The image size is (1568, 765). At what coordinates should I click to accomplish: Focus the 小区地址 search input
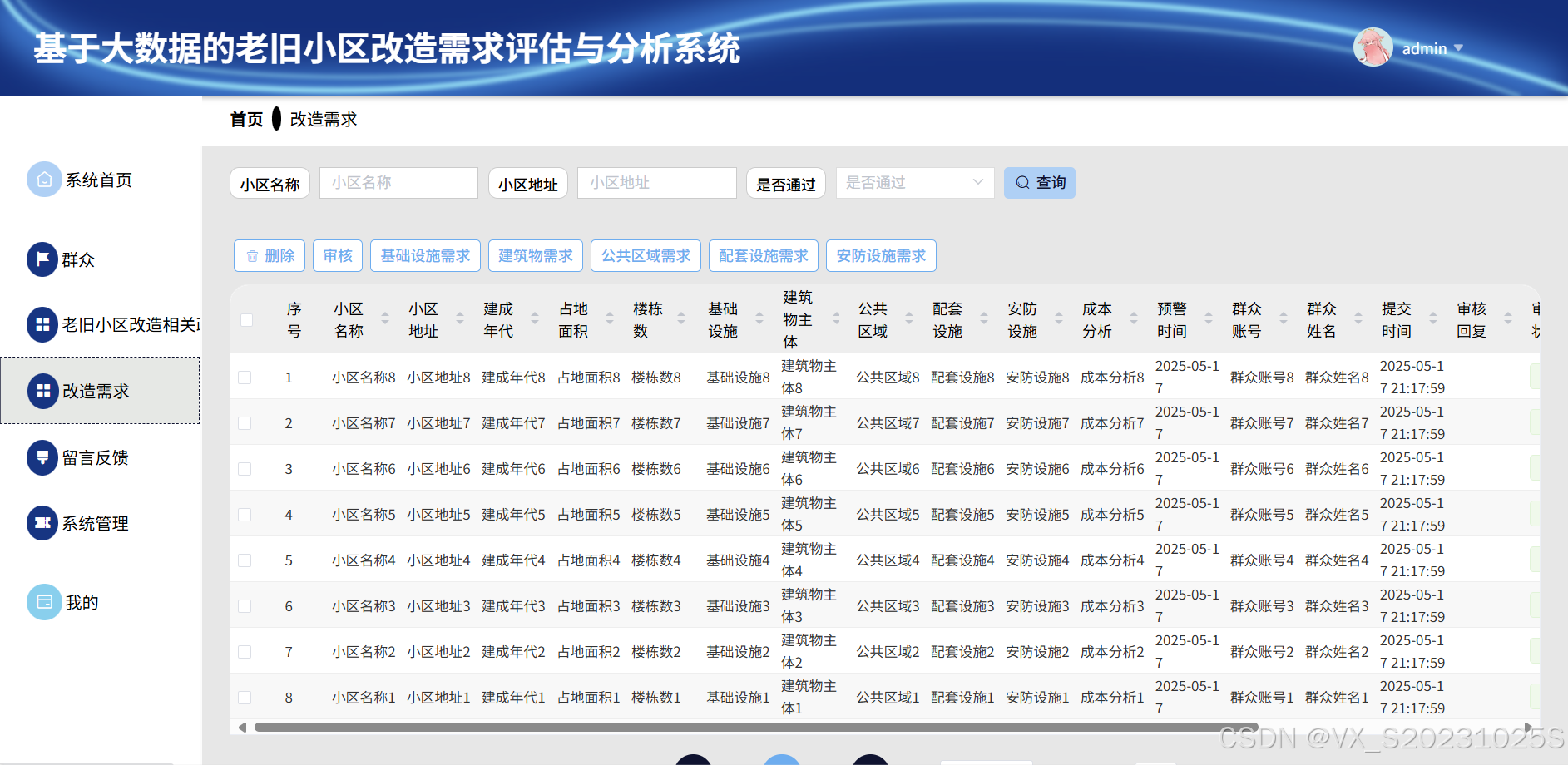657,183
